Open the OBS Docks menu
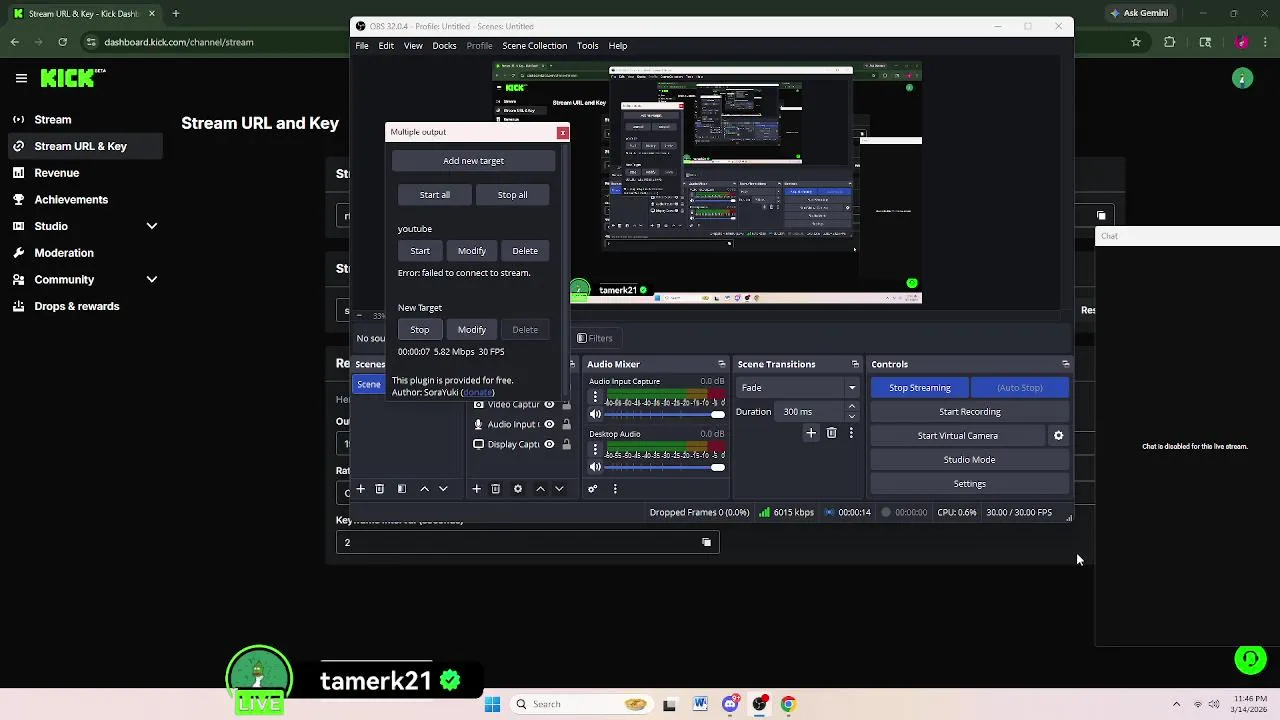Screen dimensions: 1280x720 pos(444,46)
